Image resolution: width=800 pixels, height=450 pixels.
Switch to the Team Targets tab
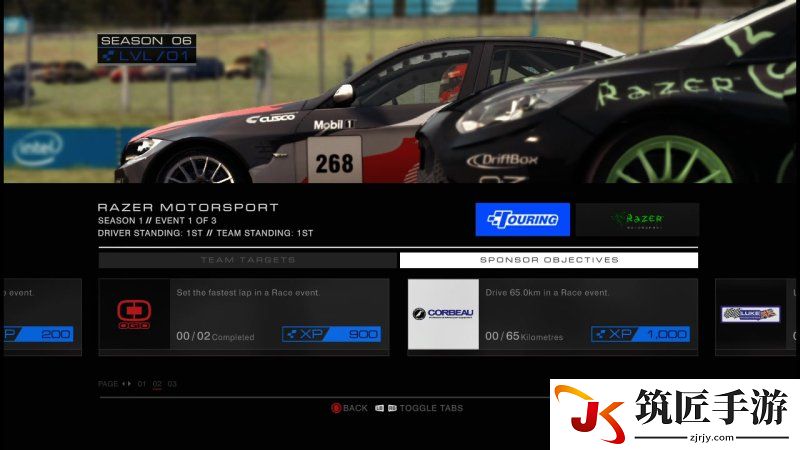(248, 260)
